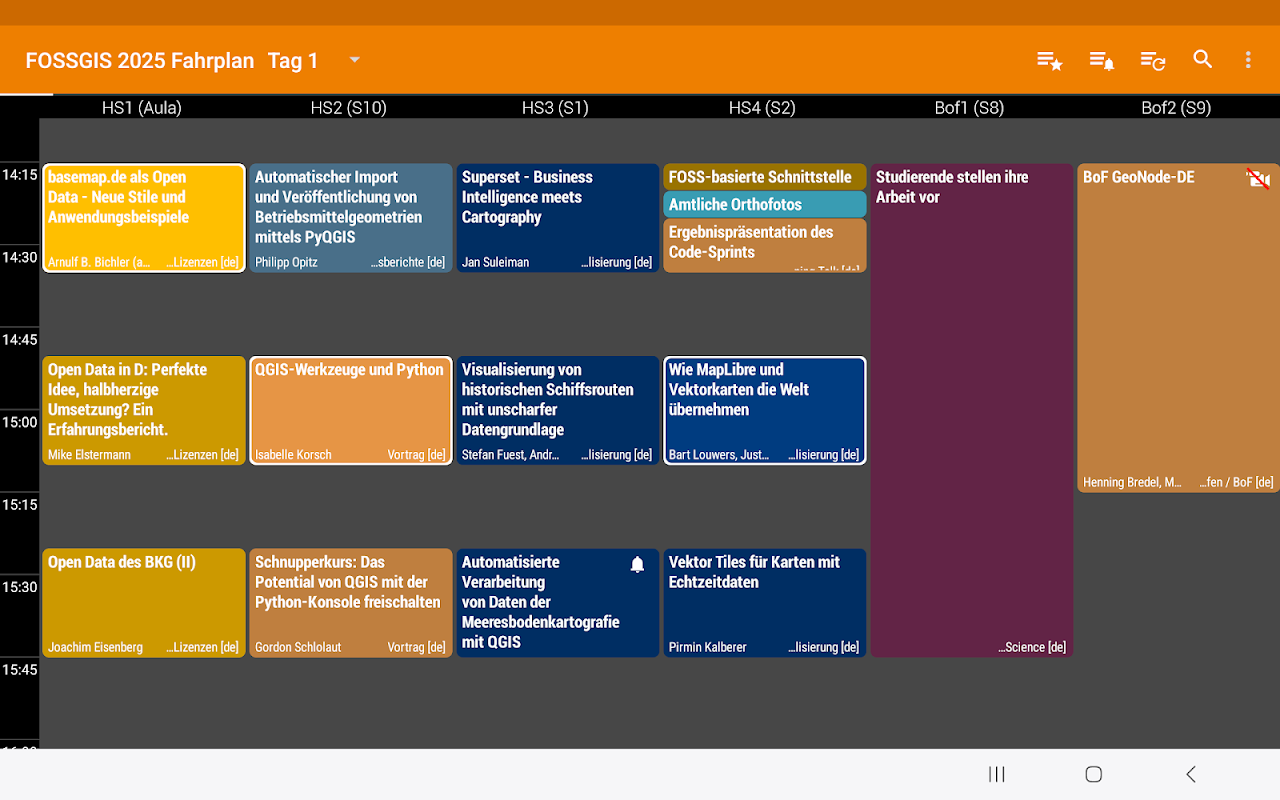Show the schedule changes list icon
This screenshot has height=800, width=1280.
pos(1153,60)
